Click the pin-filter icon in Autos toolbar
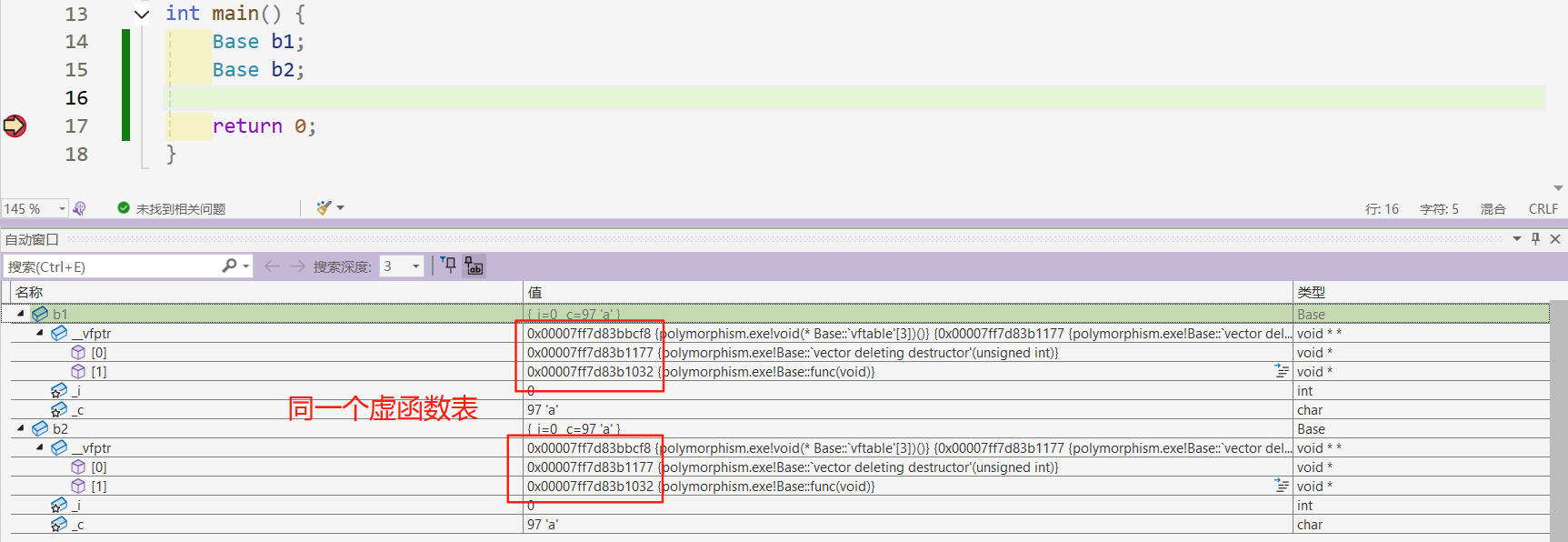The image size is (1568, 542). point(449,266)
